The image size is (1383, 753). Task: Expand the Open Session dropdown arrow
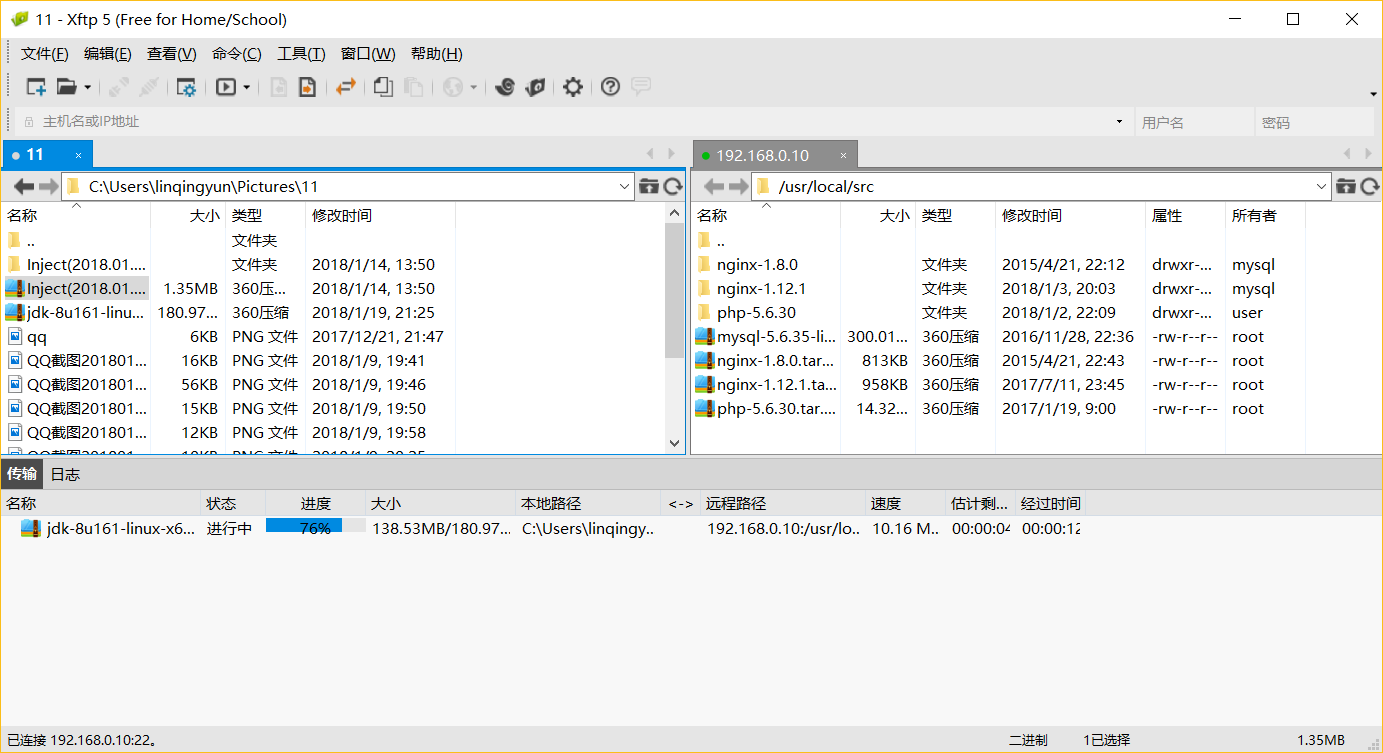coord(88,88)
